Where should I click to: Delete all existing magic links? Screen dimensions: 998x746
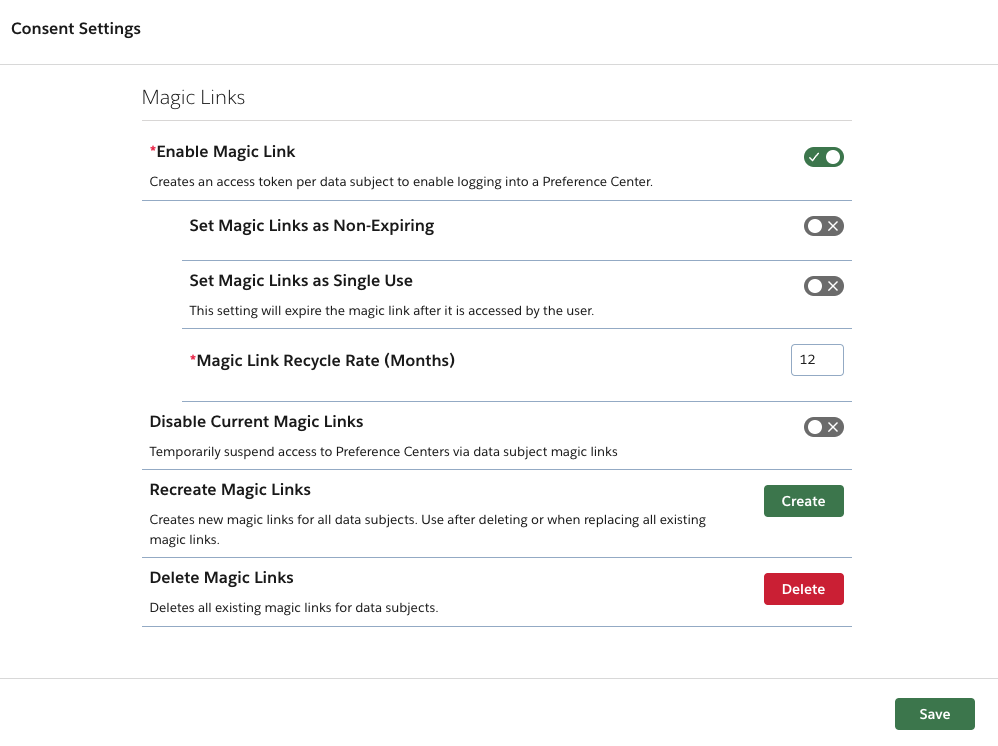pyautogui.click(x=803, y=589)
